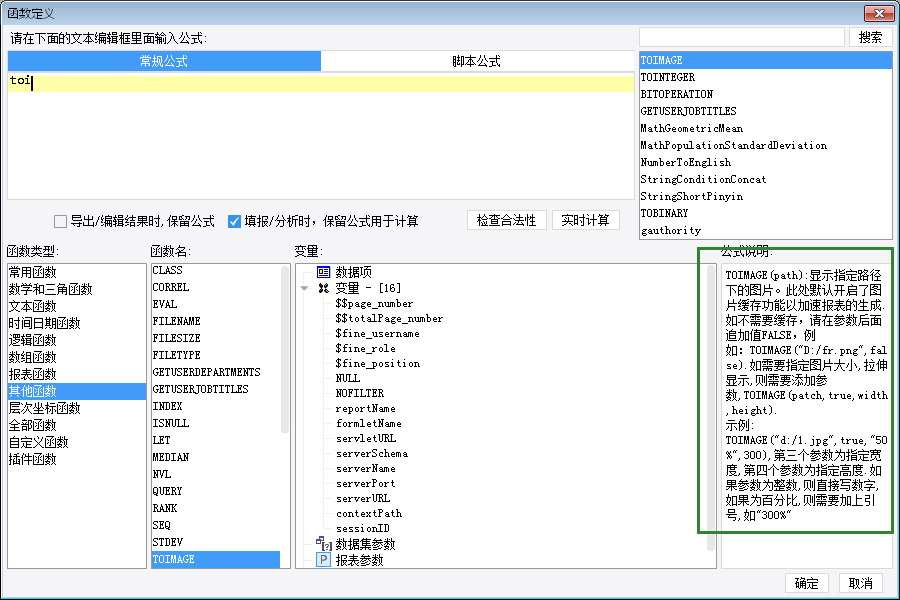
Task: Select the servletURL variable
Action: point(366,438)
